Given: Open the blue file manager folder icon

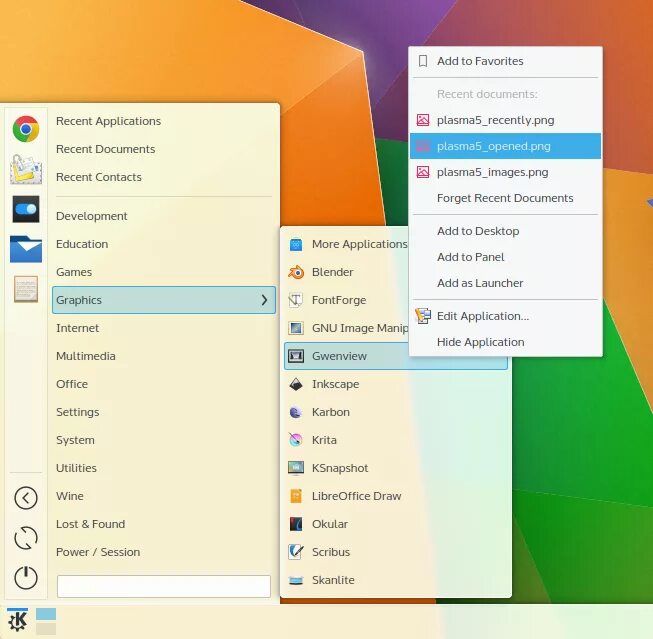Looking at the screenshot, I should coord(26,249).
